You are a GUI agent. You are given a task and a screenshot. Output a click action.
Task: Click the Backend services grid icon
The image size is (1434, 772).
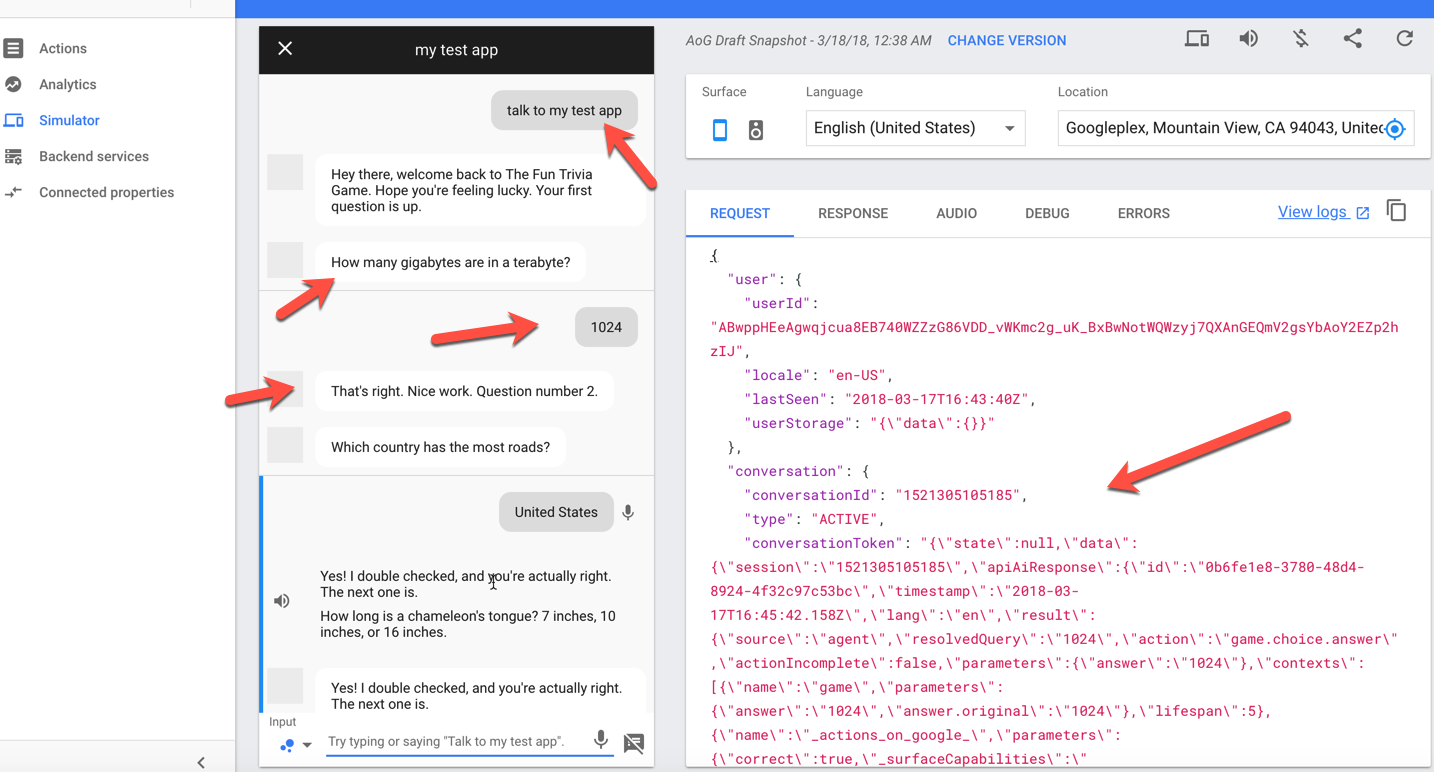point(13,156)
